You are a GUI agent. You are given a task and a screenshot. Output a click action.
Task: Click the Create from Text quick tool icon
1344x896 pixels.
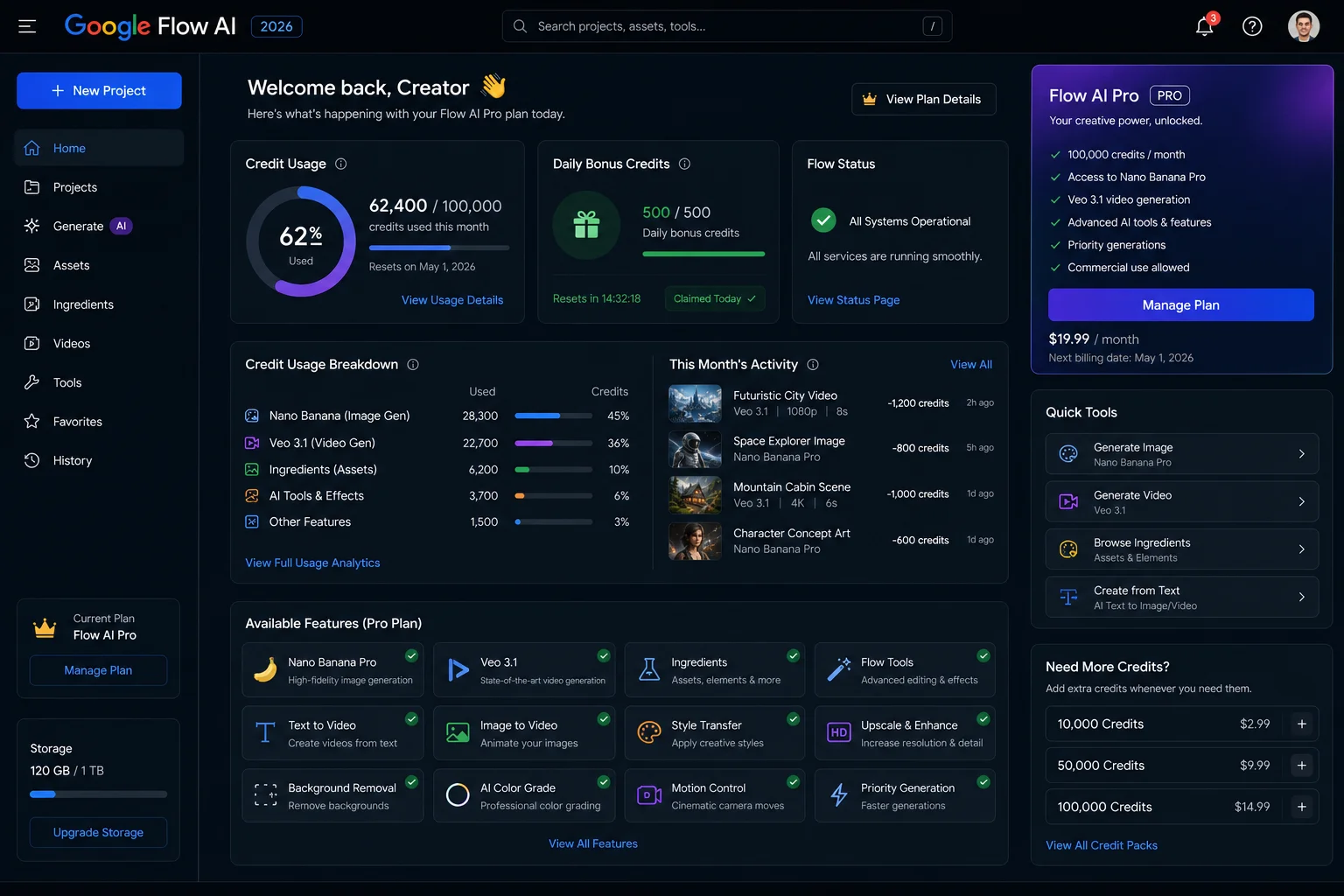tap(1068, 598)
